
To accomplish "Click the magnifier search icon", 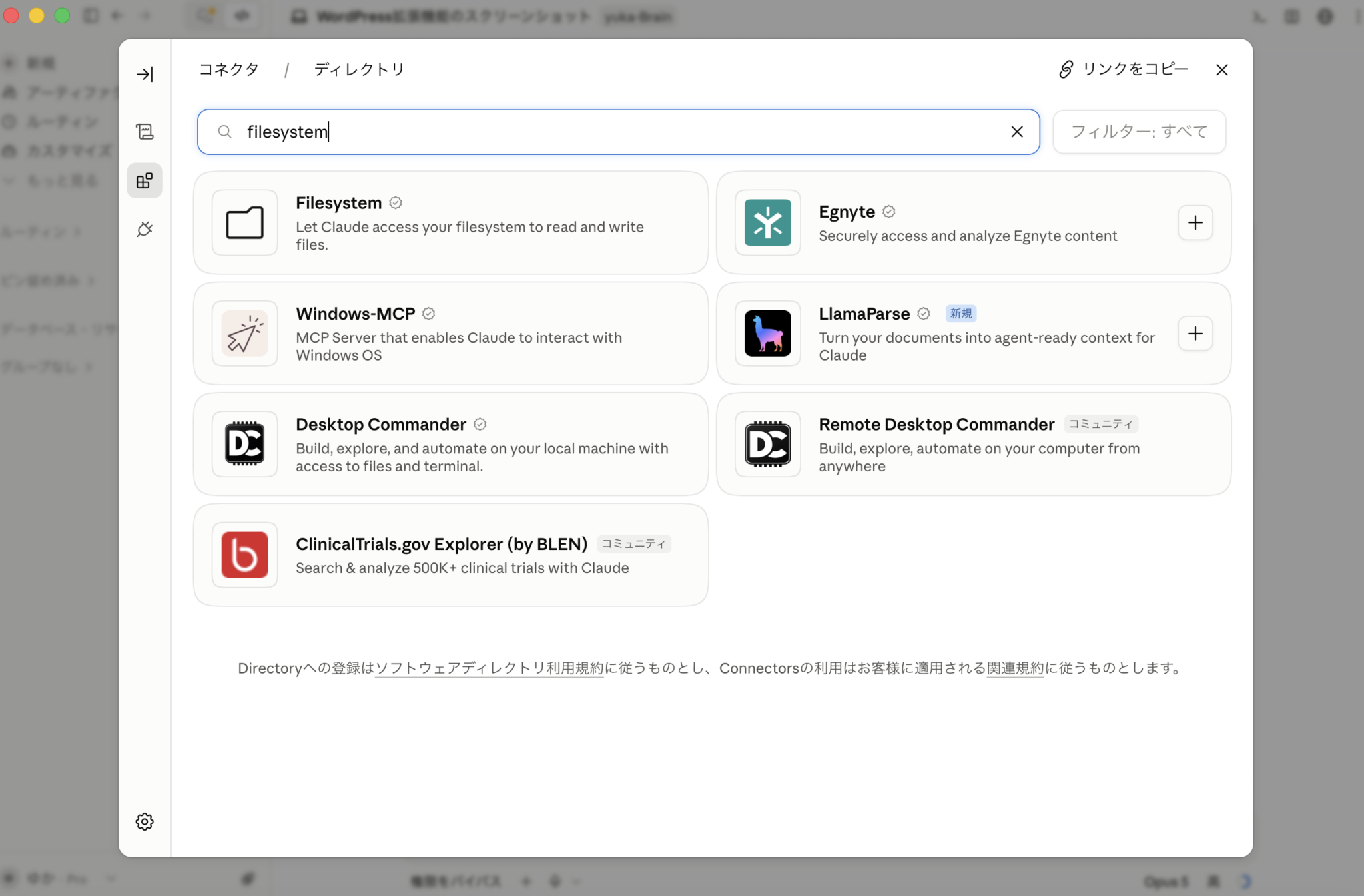I will click(x=225, y=132).
